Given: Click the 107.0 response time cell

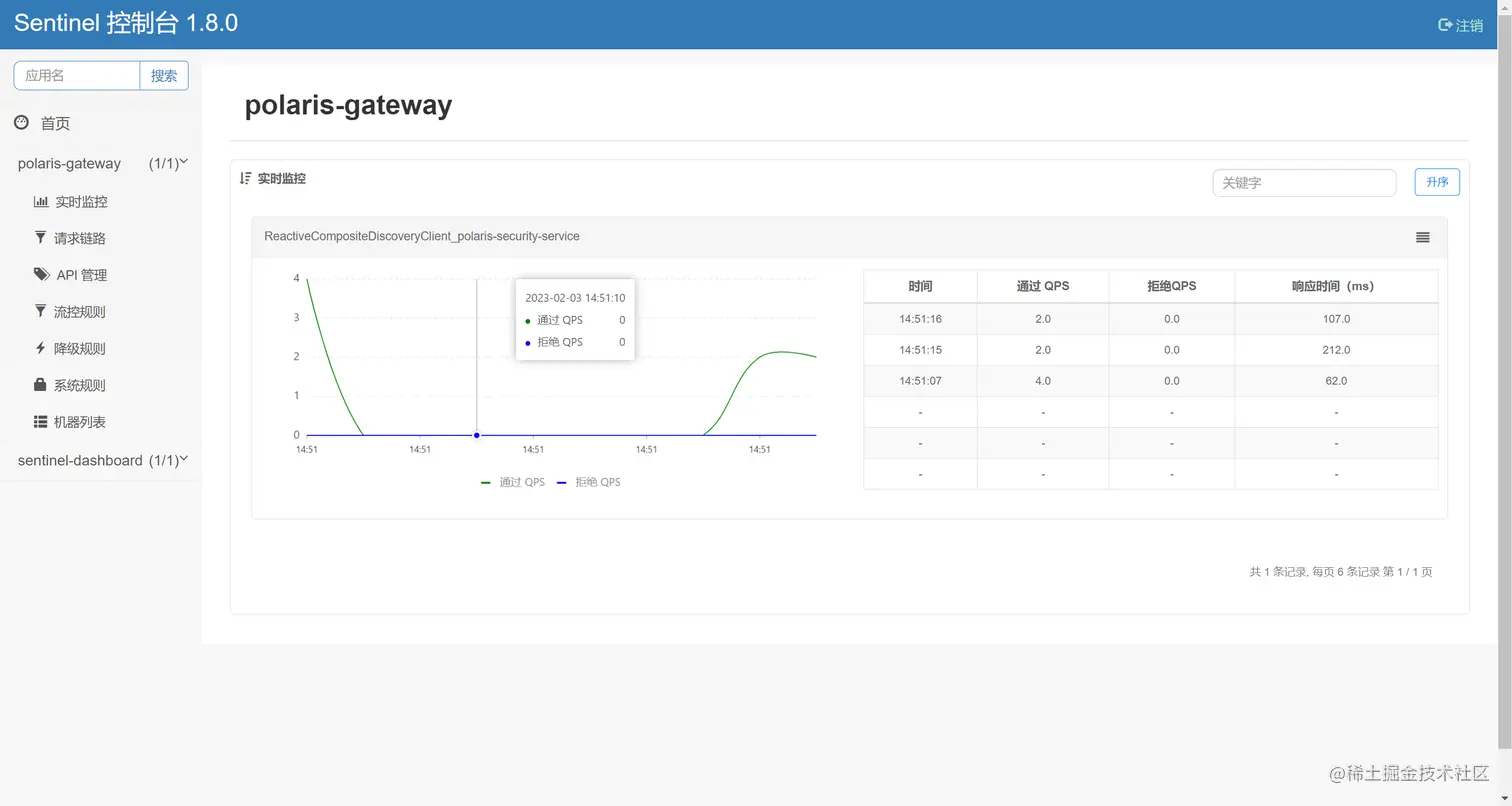Looking at the screenshot, I should tap(1336, 319).
